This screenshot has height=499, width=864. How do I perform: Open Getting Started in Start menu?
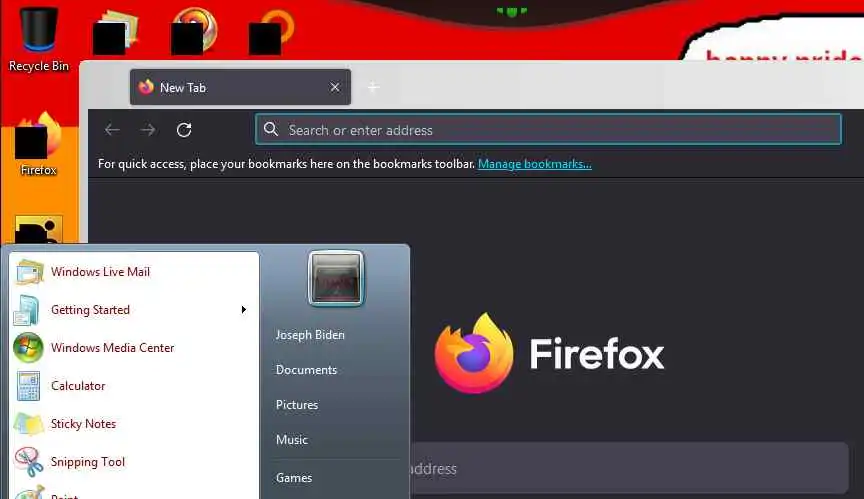(134, 310)
